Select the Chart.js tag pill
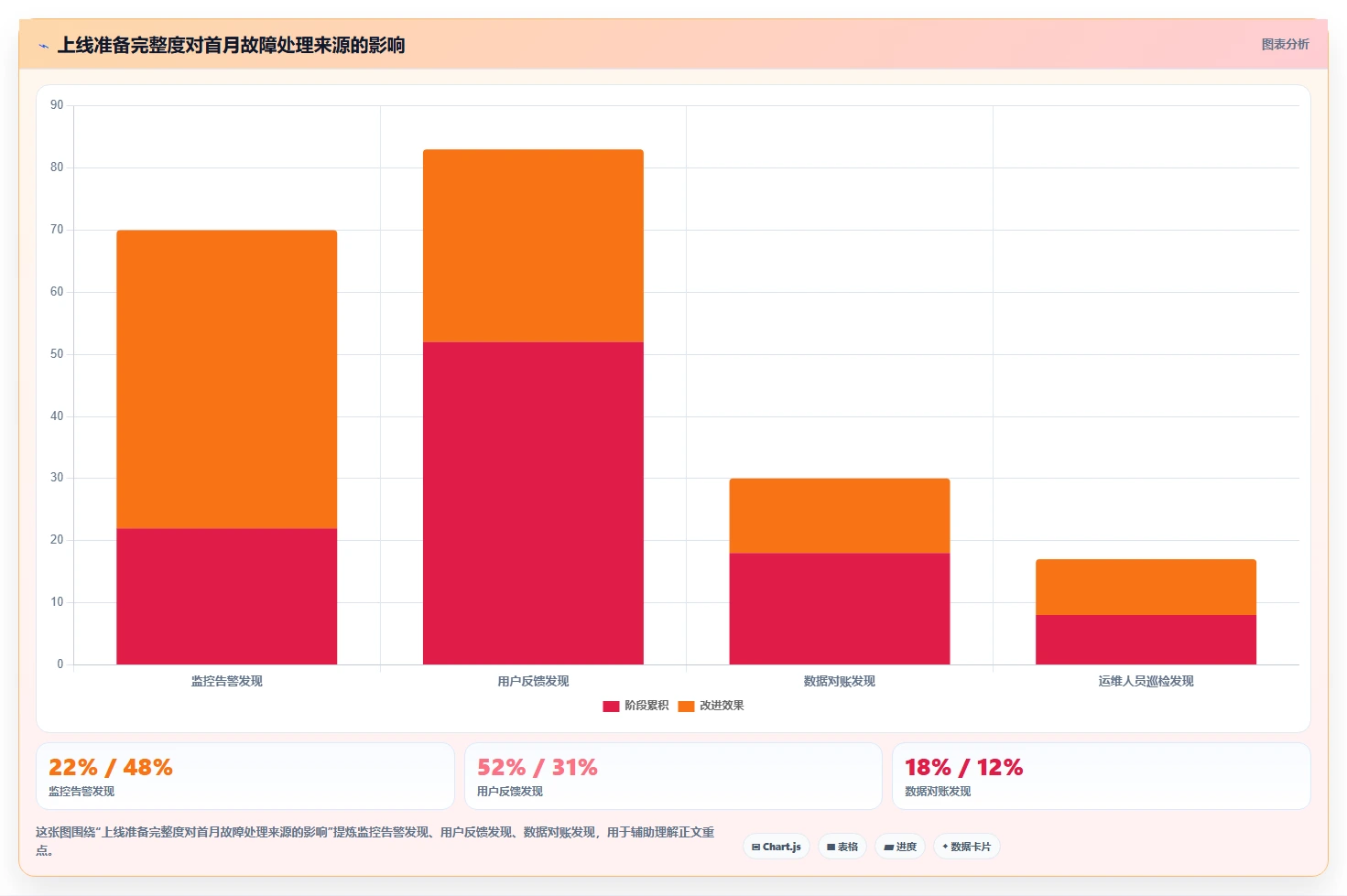The width and height of the screenshot is (1347, 896). (777, 847)
